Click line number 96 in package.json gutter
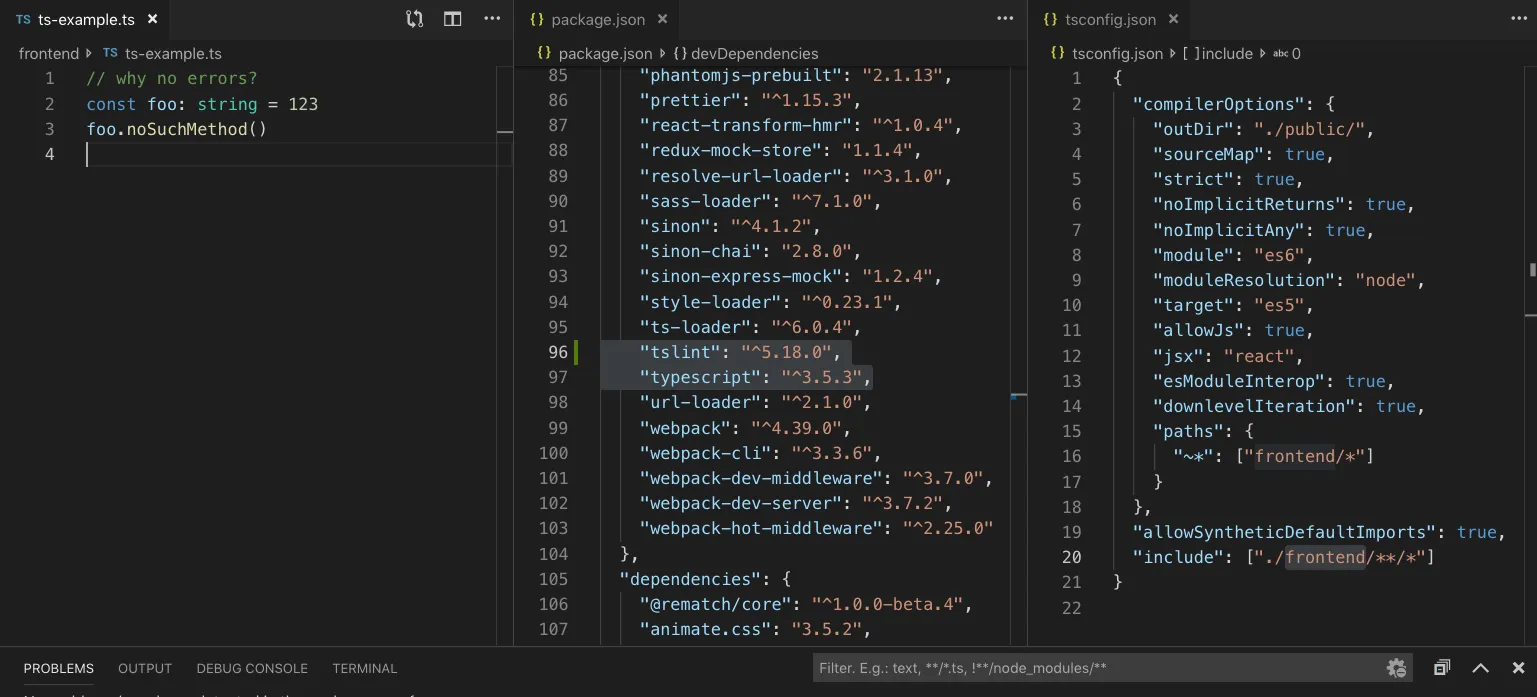This screenshot has height=697, width=1537. point(558,352)
